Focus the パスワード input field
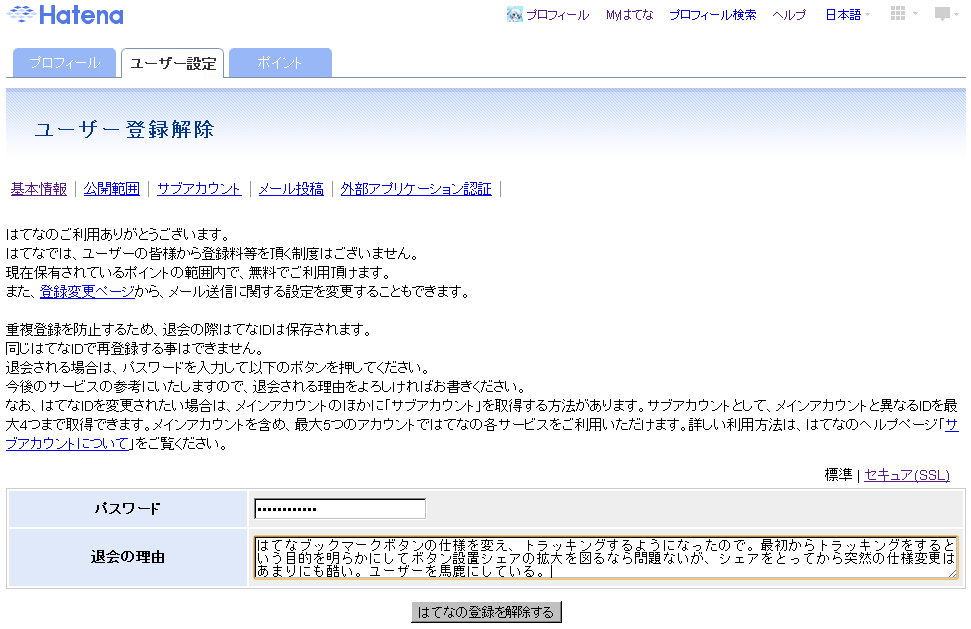Viewport: 971px width, 629px height. (340, 509)
